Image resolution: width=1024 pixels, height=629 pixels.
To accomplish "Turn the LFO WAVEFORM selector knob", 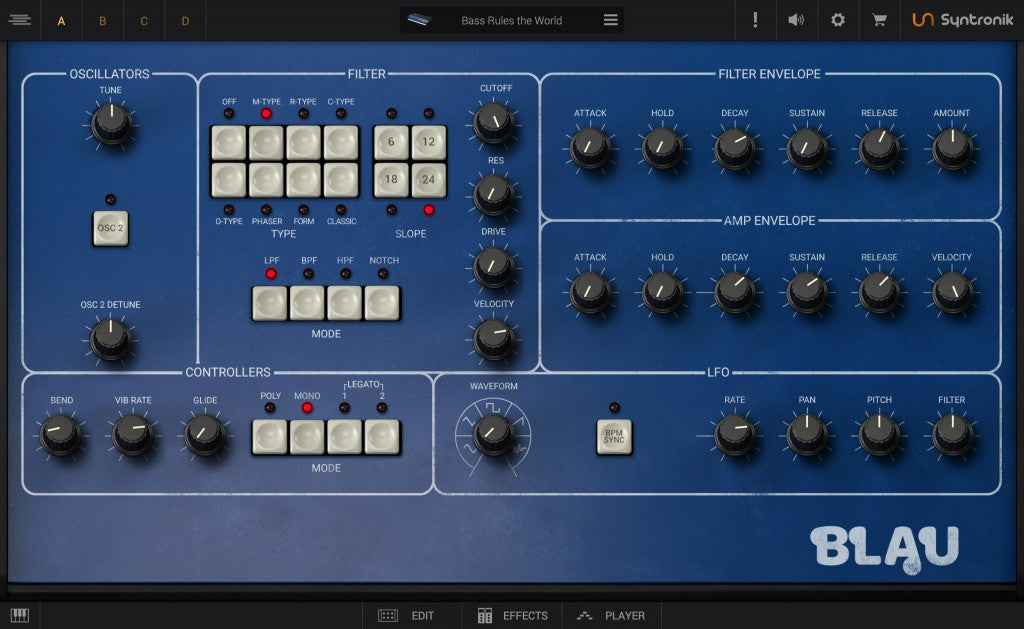I will pos(492,434).
